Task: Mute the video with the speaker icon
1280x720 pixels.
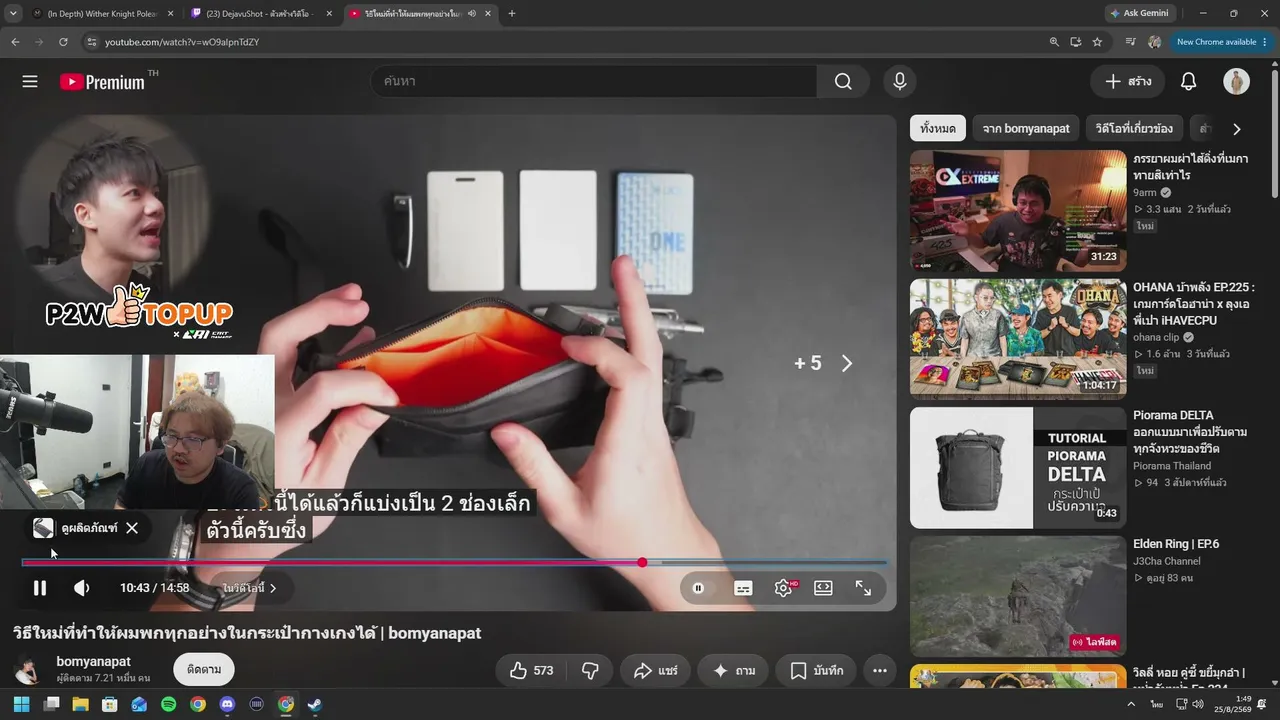Action: tap(82, 588)
